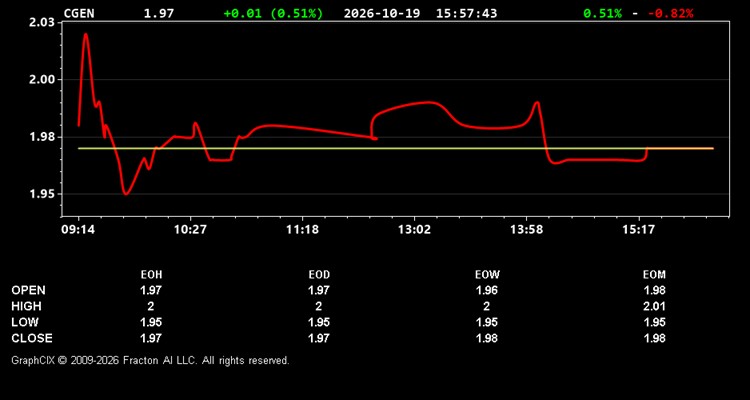This screenshot has height=400, width=750.
Task: Click the +0.01 (0.51%) change value
Action: tap(273, 13)
